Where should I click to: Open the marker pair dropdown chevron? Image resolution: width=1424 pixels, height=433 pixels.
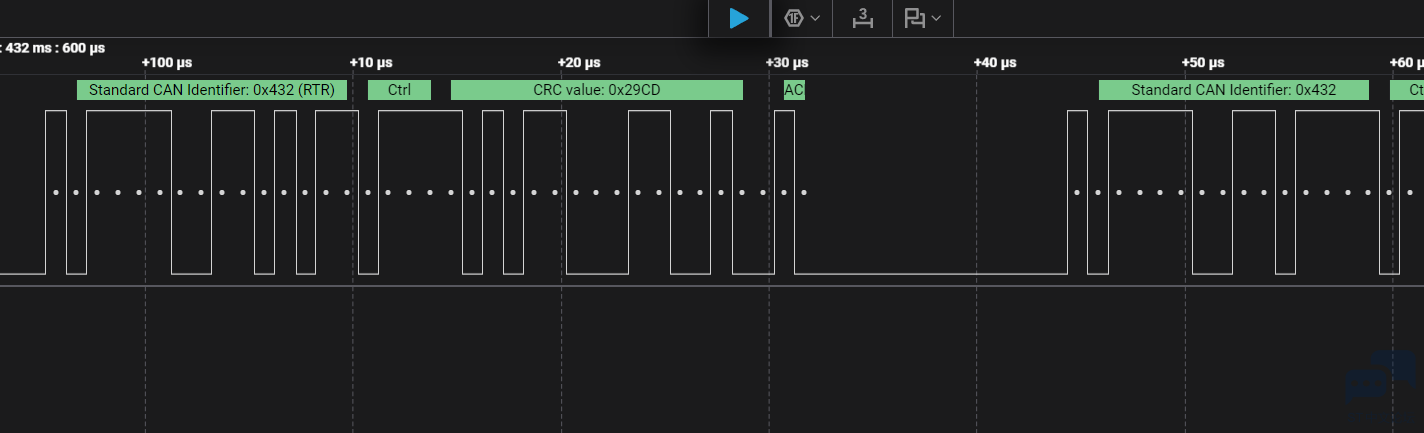point(936,18)
